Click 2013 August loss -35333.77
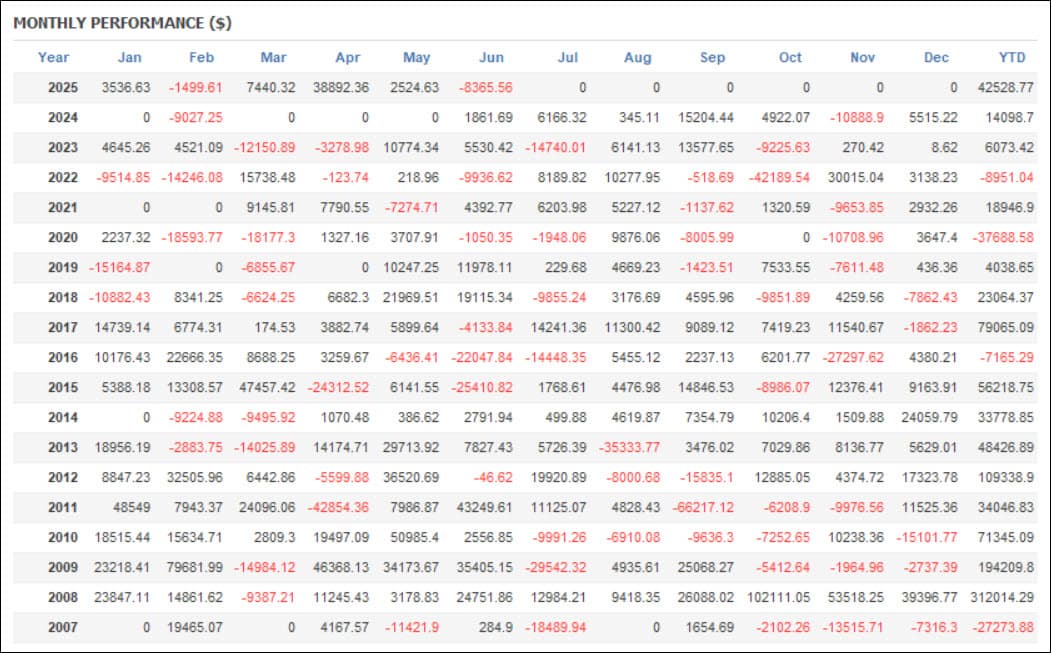The width and height of the screenshot is (1051, 653). click(629, 447)
